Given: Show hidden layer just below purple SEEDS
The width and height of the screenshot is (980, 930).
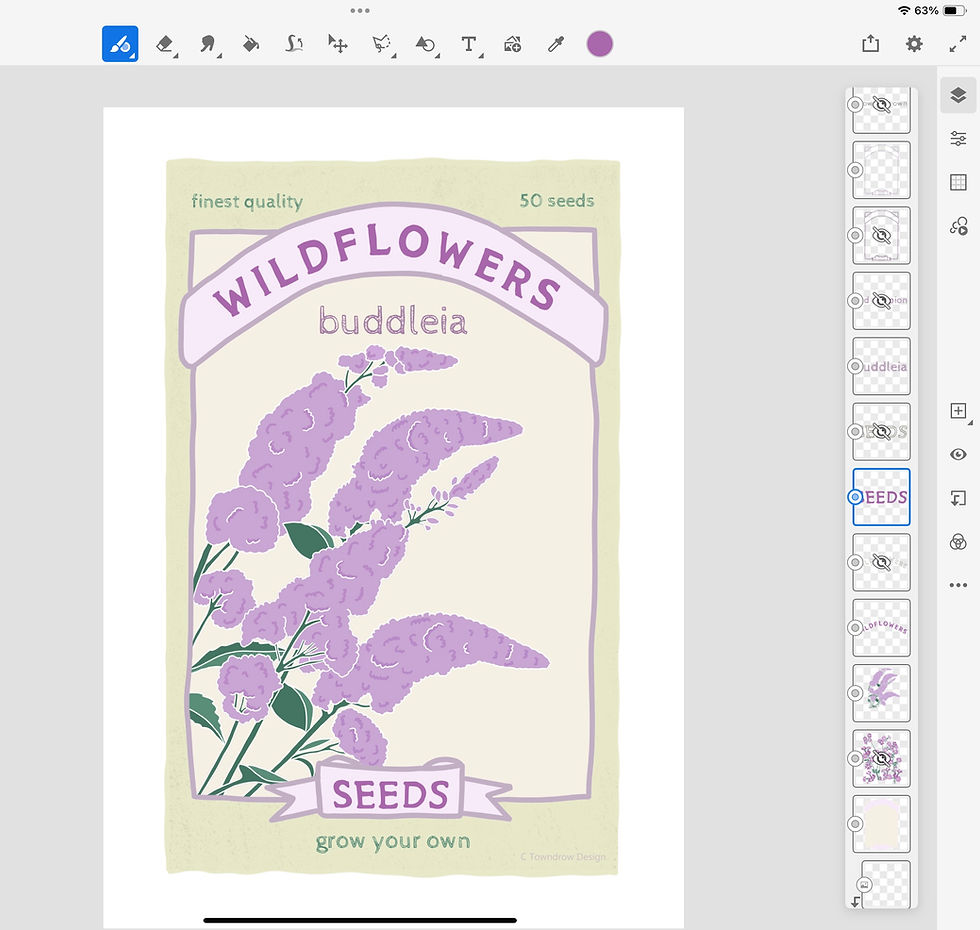Looking at the screenshot, I should [881, 562].
